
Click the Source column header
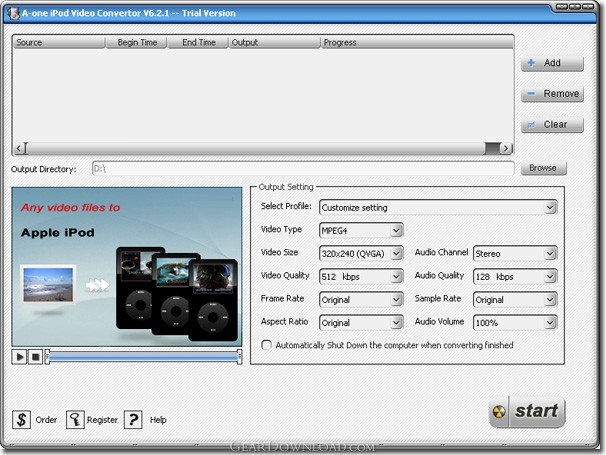click(59, 43)
